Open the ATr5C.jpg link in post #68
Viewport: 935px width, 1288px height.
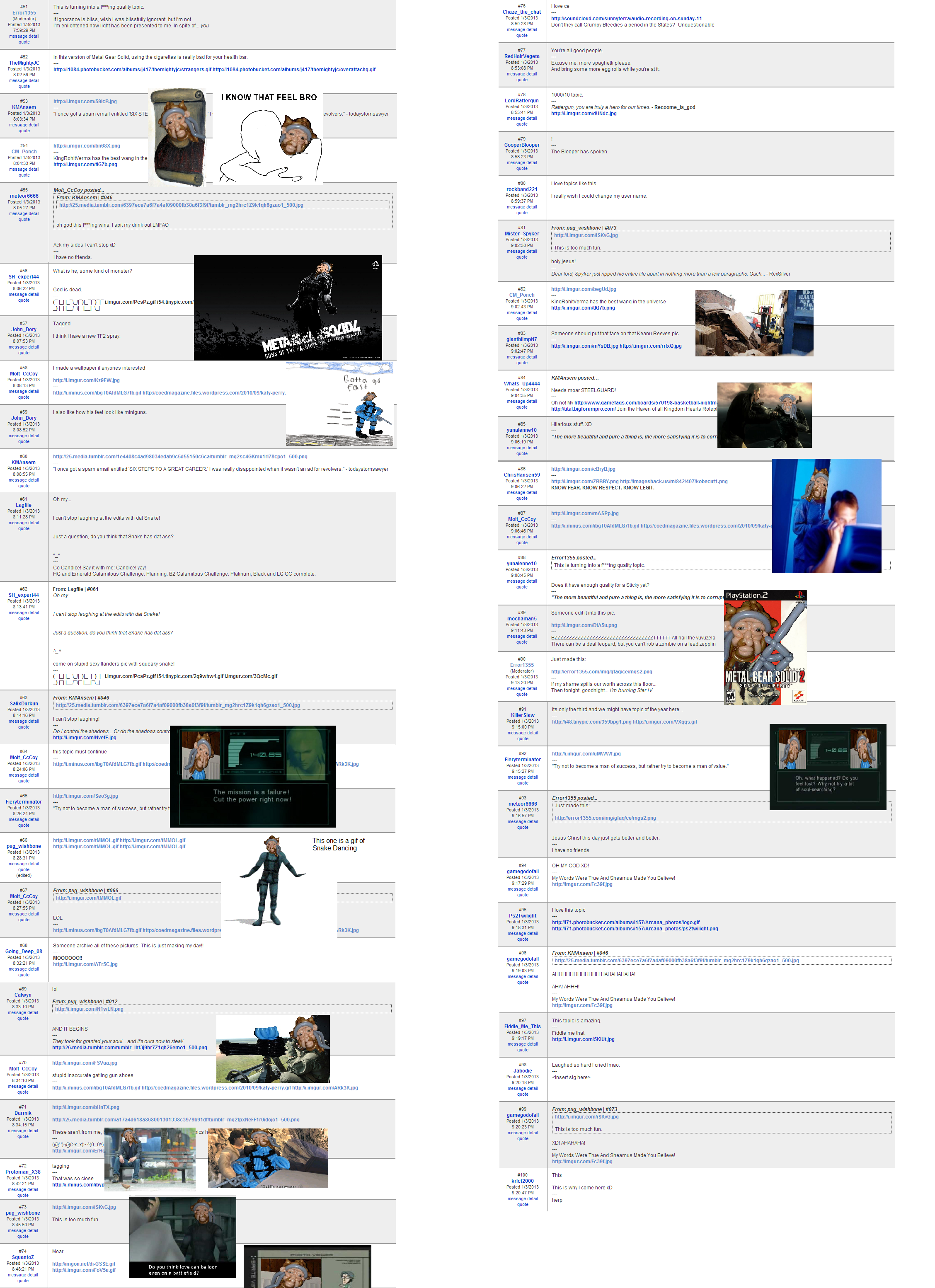click(x=85, y=964)
